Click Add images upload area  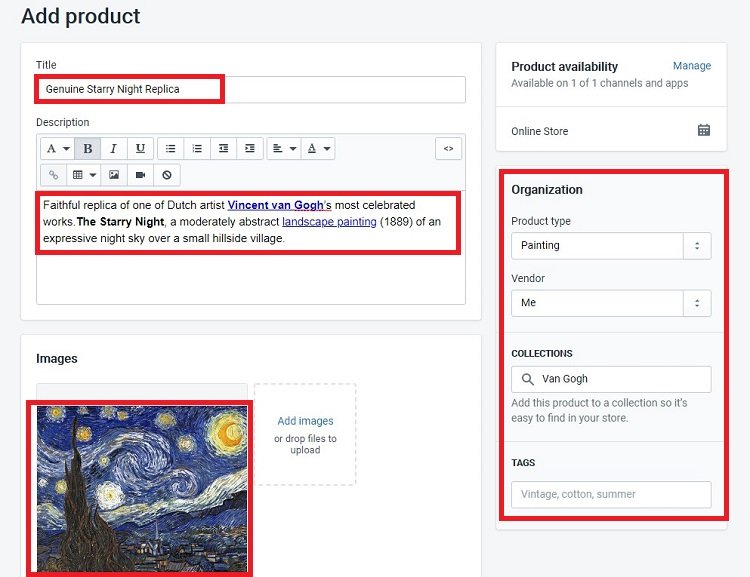click(305, 434)
